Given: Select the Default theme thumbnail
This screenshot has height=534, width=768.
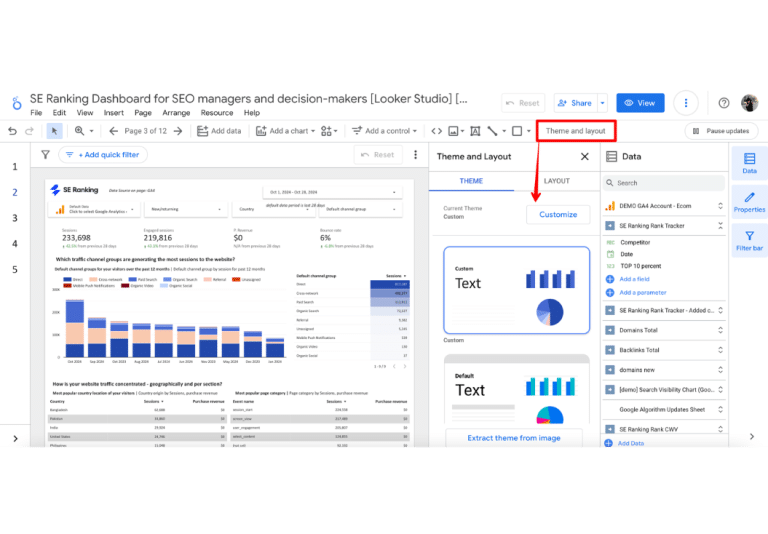Looking at the screenshot, I should tap(516, 389).
